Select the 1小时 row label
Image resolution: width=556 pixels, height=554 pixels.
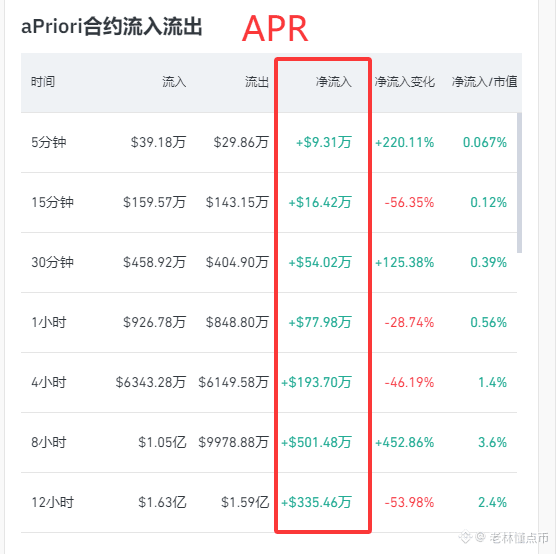pyautogui.click(x=49, y=322)
